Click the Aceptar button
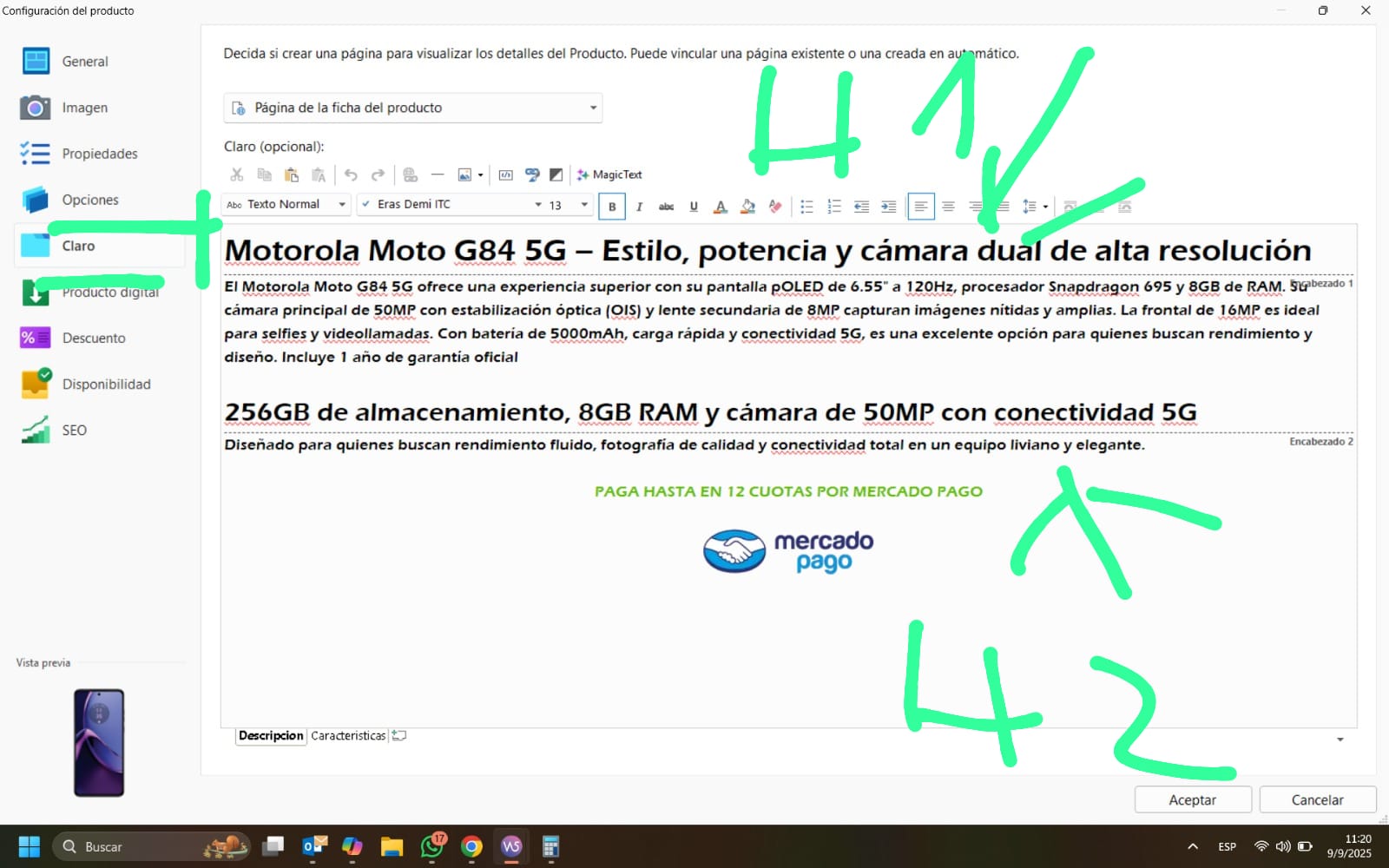Image resolution: width=1389 pixels, height=868 pixels. point(1193,799)
